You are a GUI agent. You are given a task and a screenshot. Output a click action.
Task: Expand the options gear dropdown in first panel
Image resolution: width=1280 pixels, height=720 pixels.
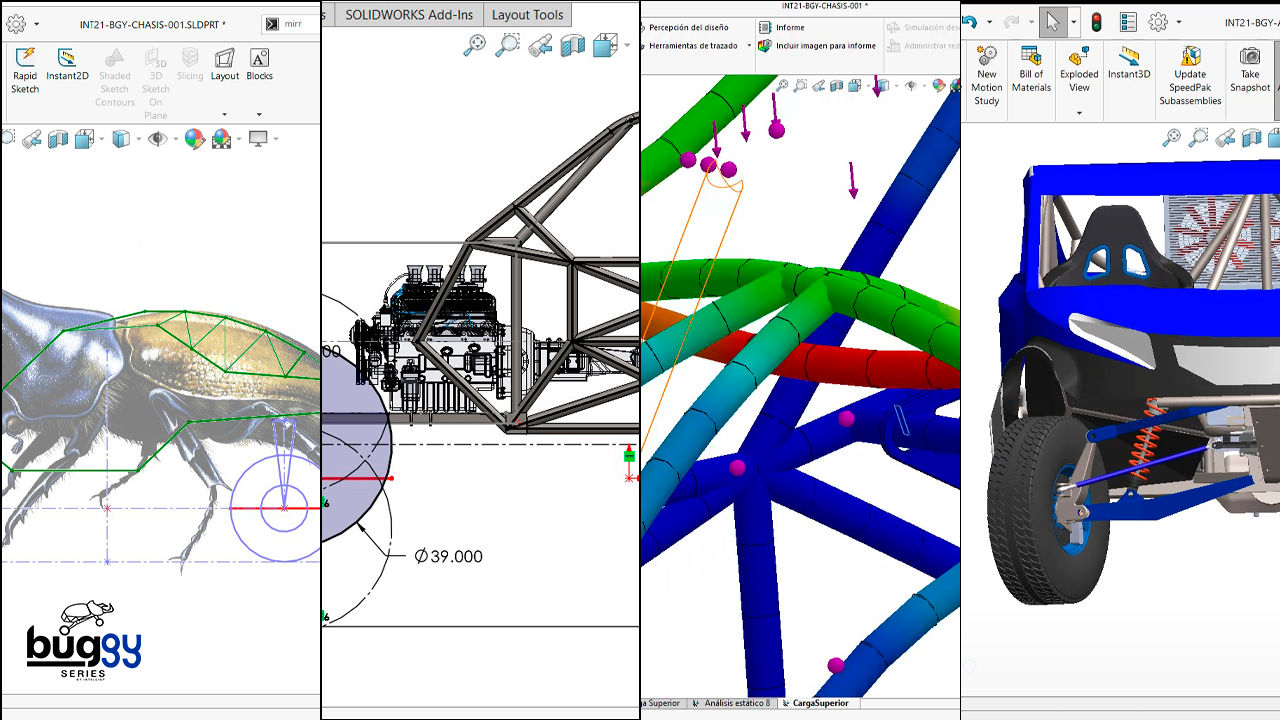click(x=37, y=24)
